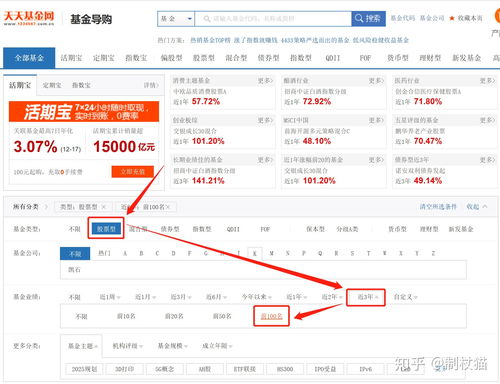Click 更多 for 酿酒行业
This screenshot has height=384, width=500.
(376, 81)
